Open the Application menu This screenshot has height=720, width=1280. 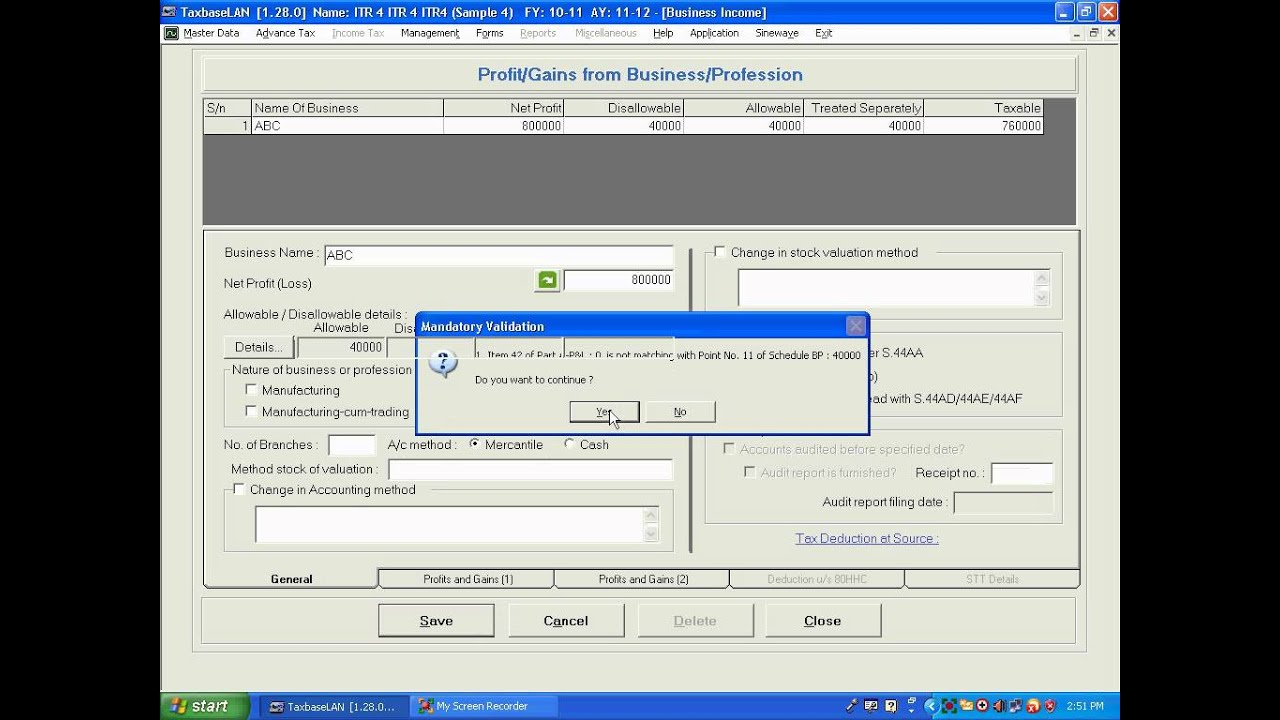tap(714, 33)
